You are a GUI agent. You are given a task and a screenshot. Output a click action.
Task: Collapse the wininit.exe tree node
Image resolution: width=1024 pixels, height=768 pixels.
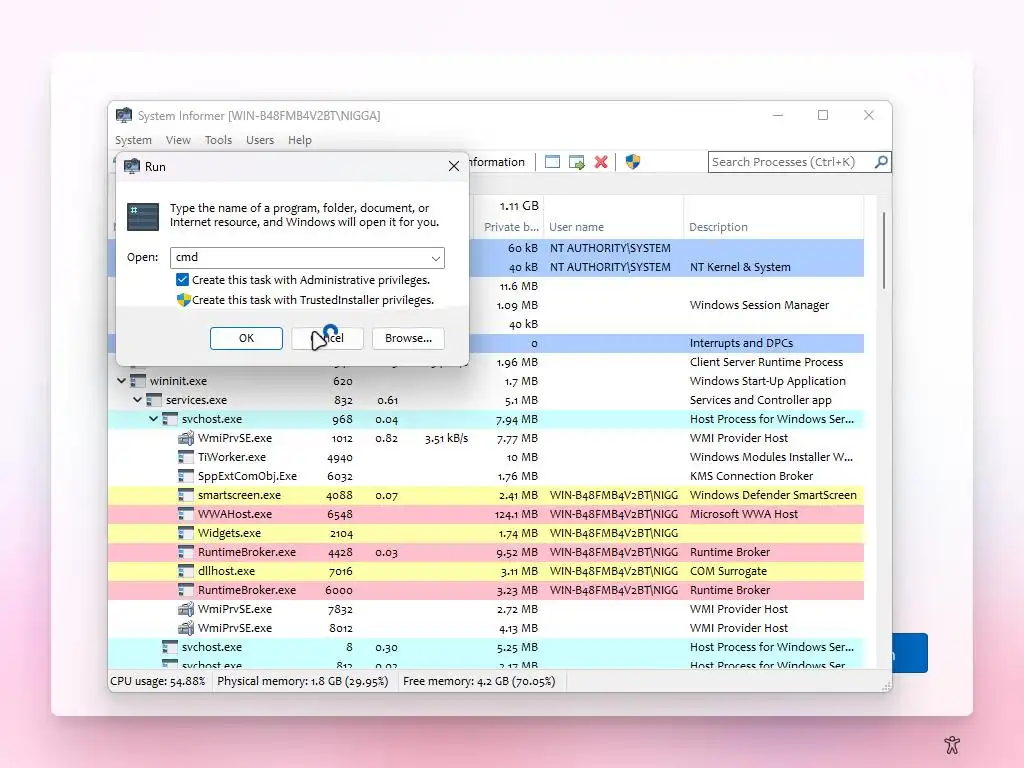coord(121,380)
